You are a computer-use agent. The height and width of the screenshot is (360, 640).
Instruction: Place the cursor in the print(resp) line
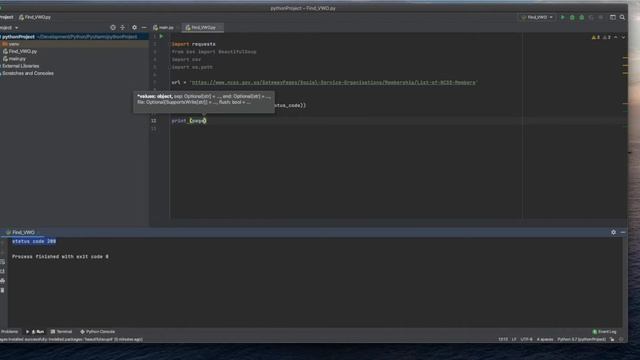[x=189, y=121]
